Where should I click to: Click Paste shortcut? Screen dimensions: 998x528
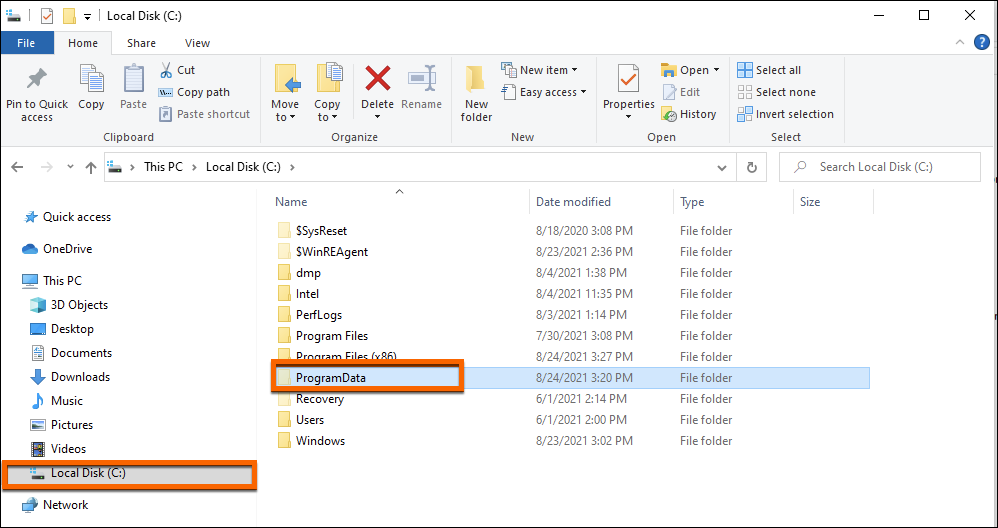click(x=204, y=114)
